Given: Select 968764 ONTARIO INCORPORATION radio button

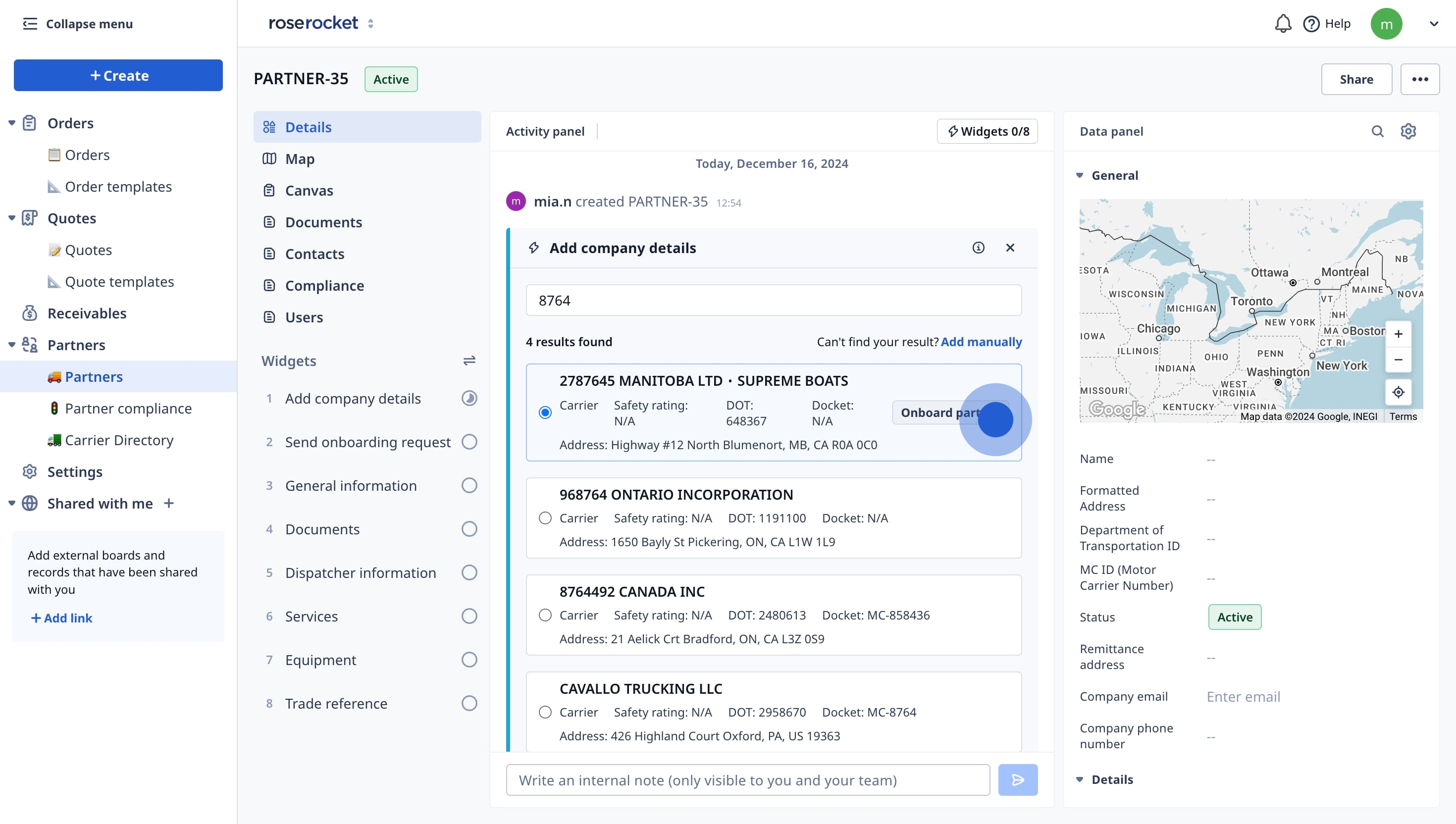Looking at the screenshot, I should point(545,518).
